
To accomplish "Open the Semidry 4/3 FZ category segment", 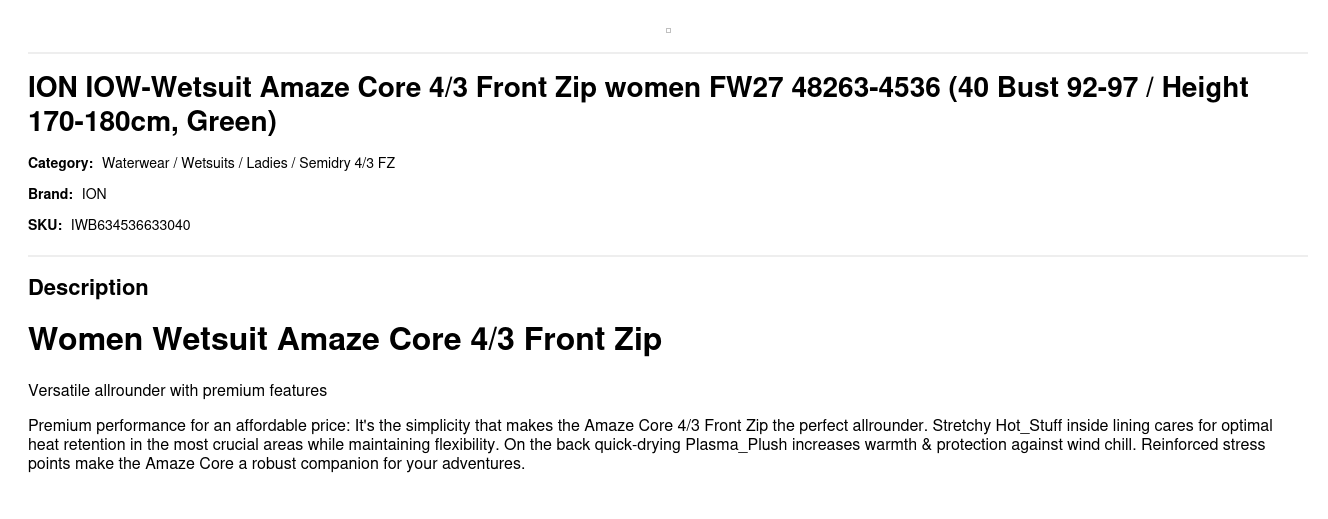I will tap(347, 163).
